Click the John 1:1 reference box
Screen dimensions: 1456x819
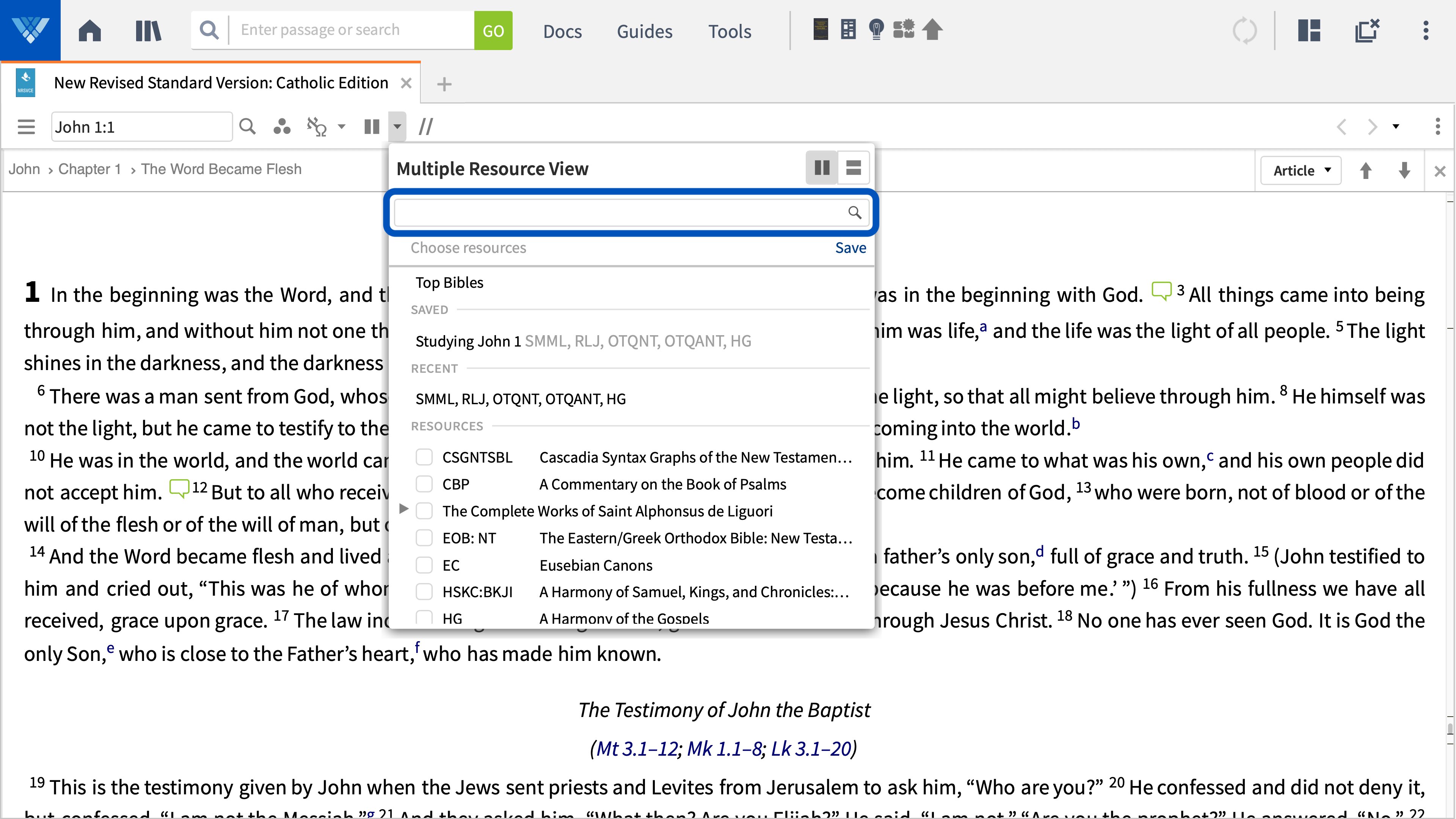[142, 127]
